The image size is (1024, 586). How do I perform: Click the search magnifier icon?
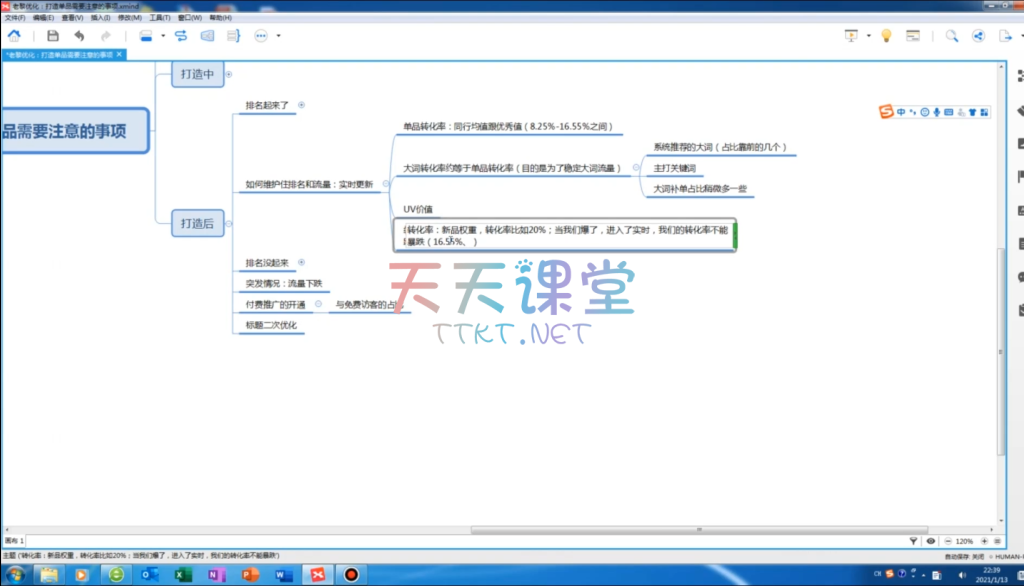point(951,36)
